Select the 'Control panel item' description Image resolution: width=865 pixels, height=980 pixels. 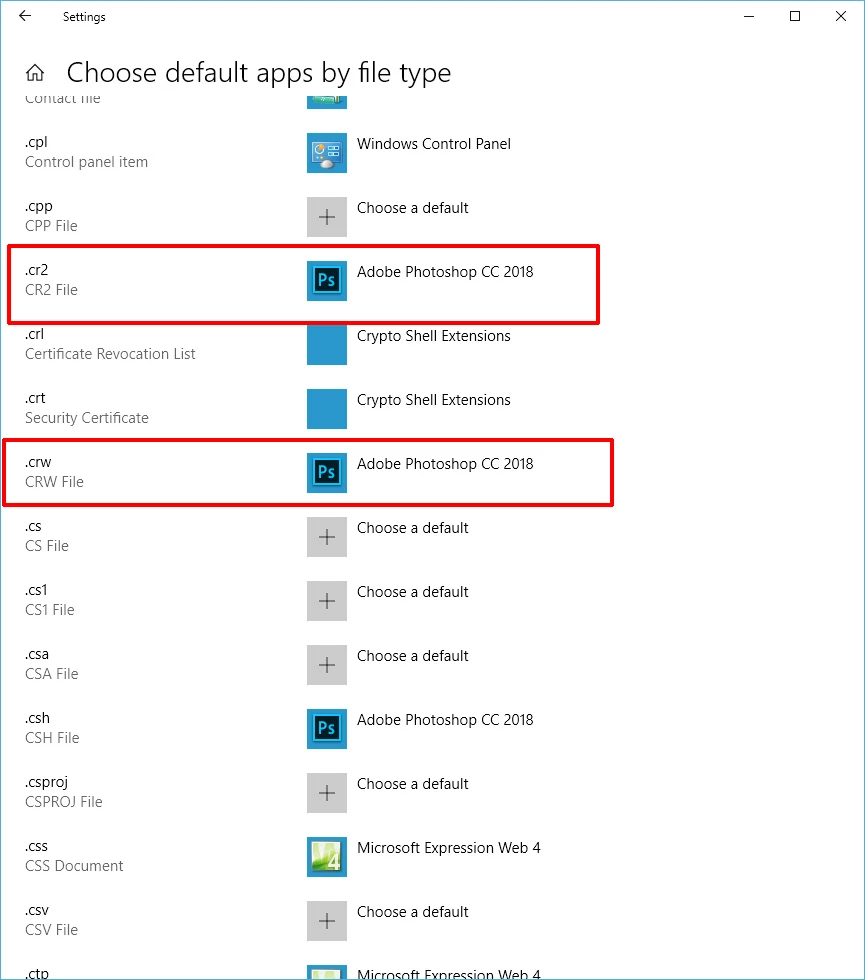tap(86, 162)
